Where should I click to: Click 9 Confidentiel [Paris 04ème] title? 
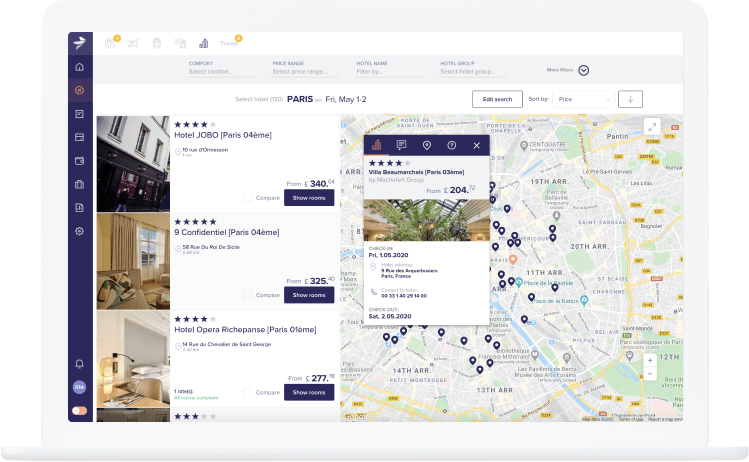[x=226, y=232]
